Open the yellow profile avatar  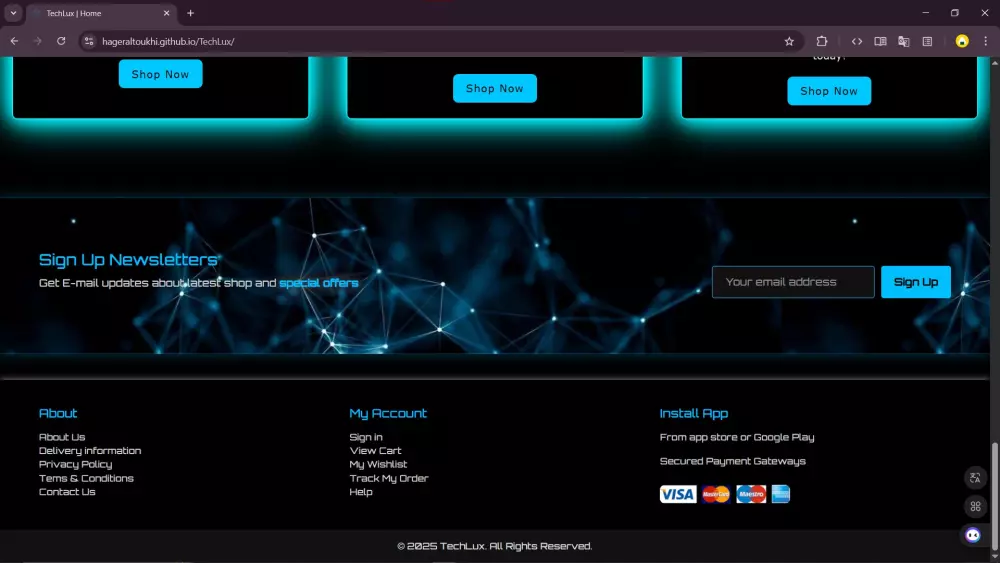(x=962, y=41)
